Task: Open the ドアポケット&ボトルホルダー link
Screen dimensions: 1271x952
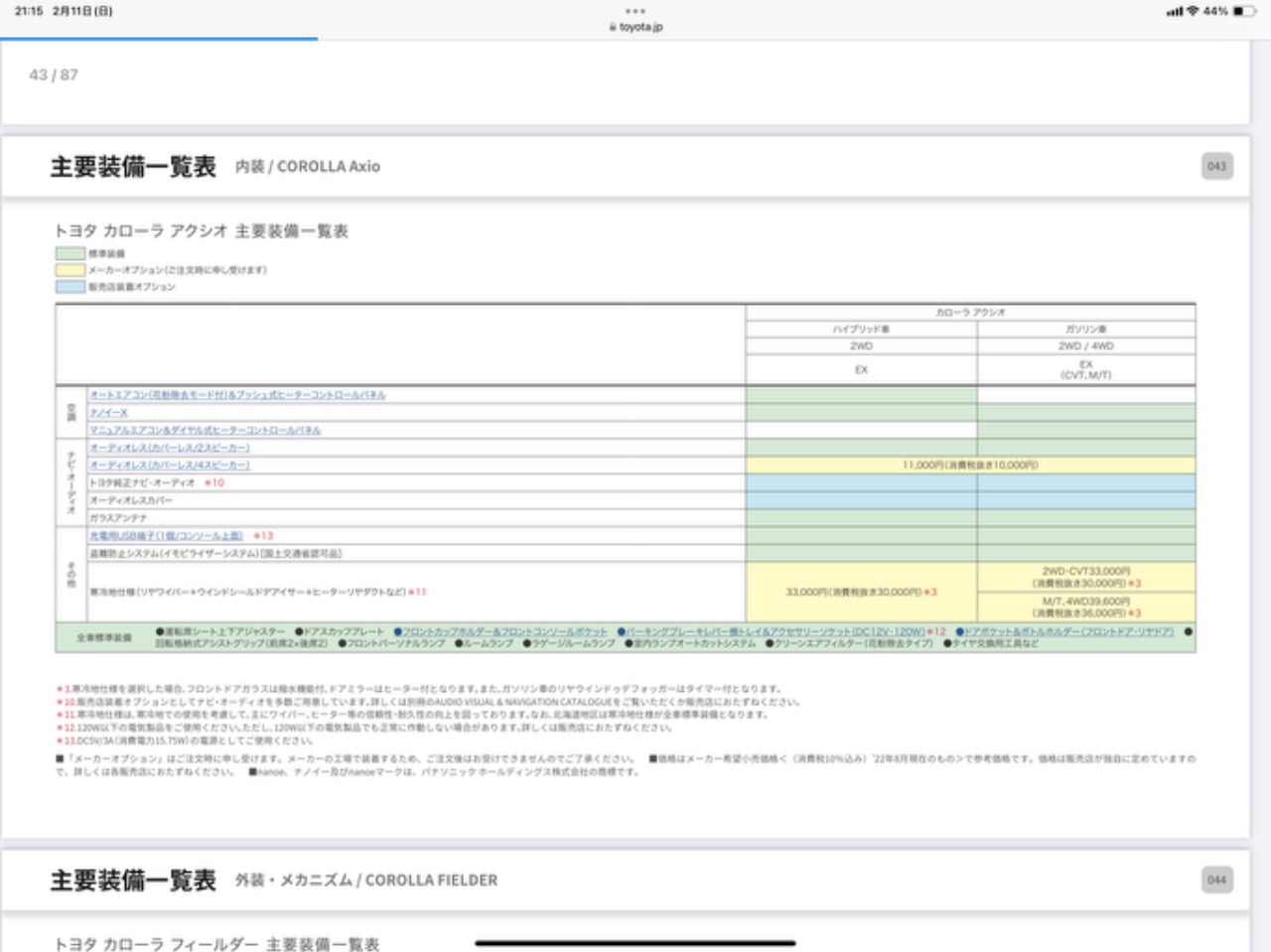Action: (1064, 631)
